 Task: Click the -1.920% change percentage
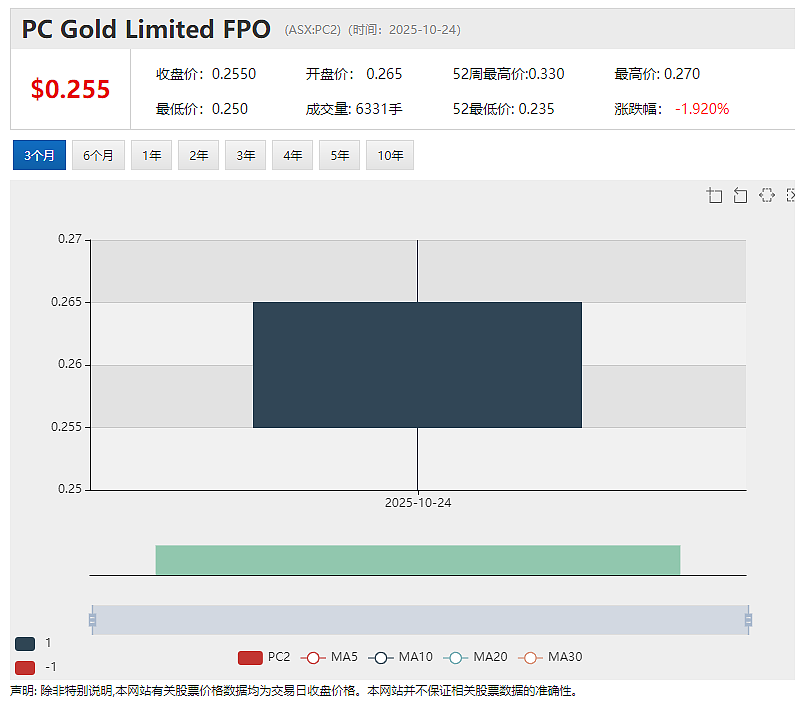(702, 109)
